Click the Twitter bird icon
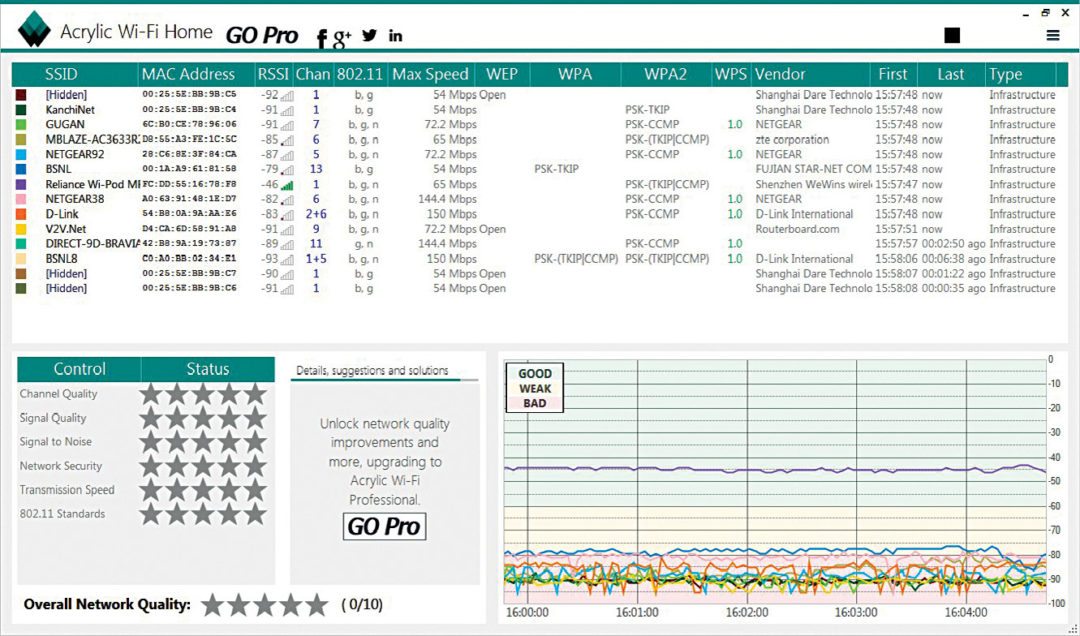This screenshot has width=1080, height=636. (370, 35)
